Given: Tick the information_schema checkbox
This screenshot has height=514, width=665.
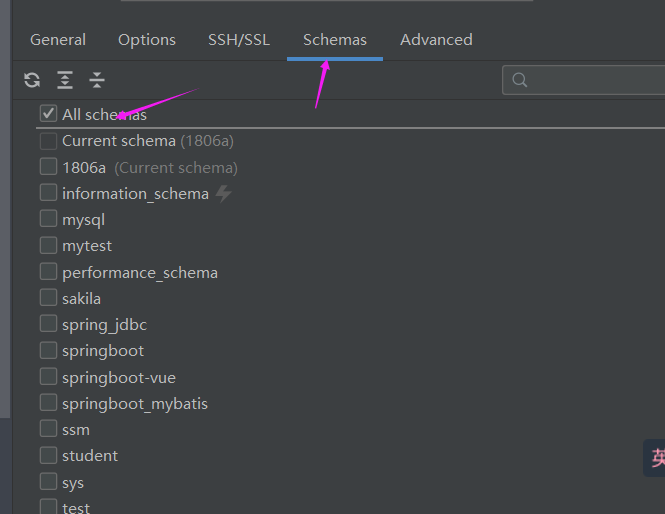Looking at the screenshot, I should click(x=48, y=193).
